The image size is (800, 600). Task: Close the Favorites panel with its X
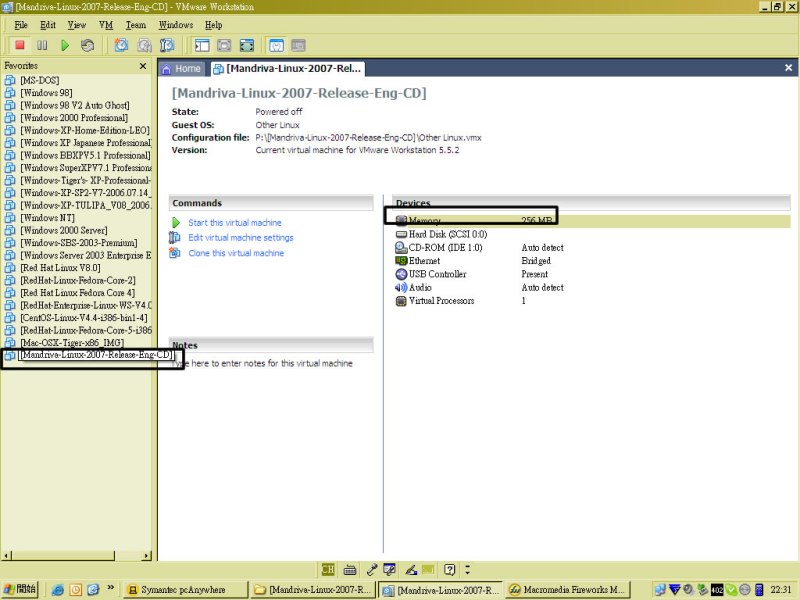(143, 66)
